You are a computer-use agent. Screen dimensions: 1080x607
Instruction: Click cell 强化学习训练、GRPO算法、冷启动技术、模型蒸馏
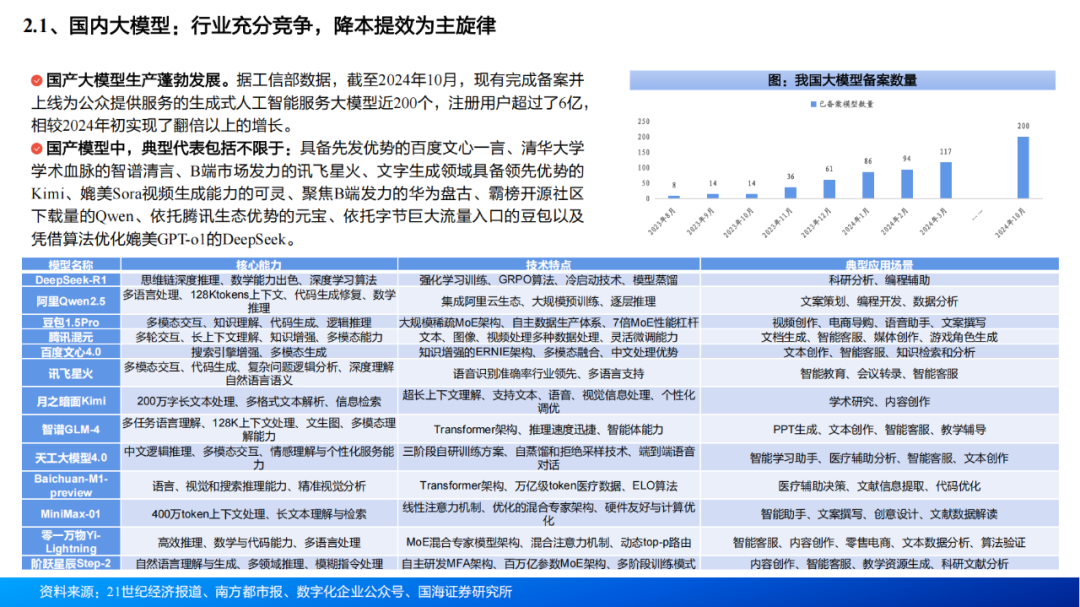click(548, 280)
